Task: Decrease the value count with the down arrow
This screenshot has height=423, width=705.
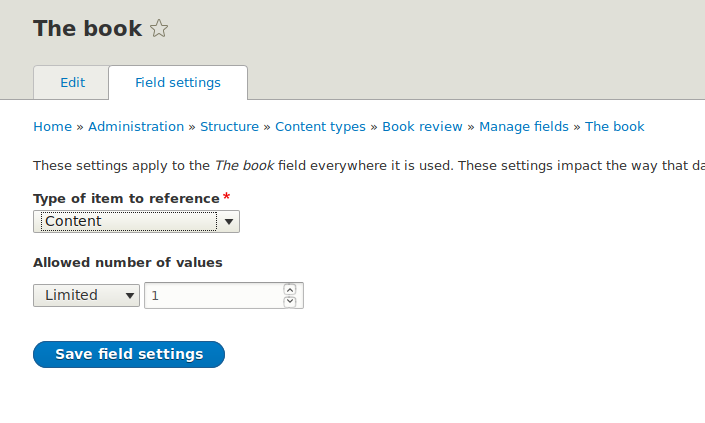Action: pyautogui.click(x=290, y=301)
